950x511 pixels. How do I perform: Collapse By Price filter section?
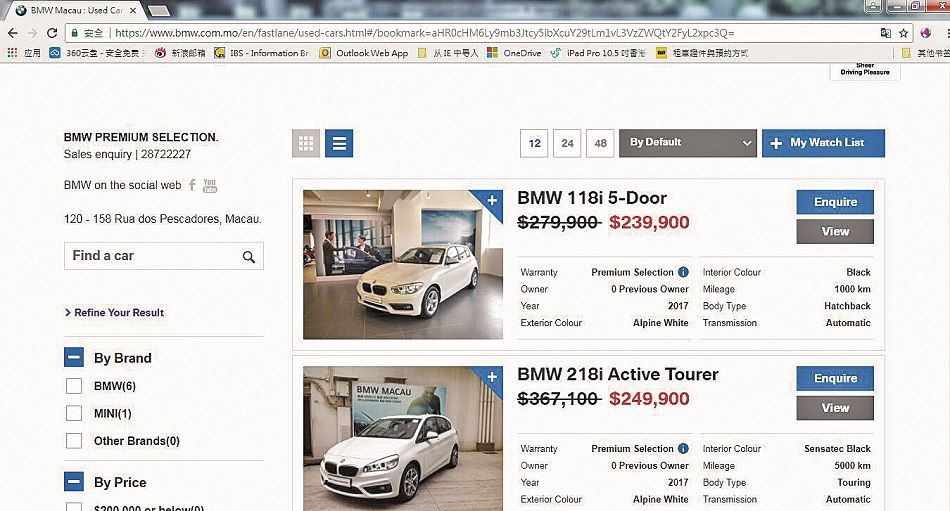click(x=74, y=482)
